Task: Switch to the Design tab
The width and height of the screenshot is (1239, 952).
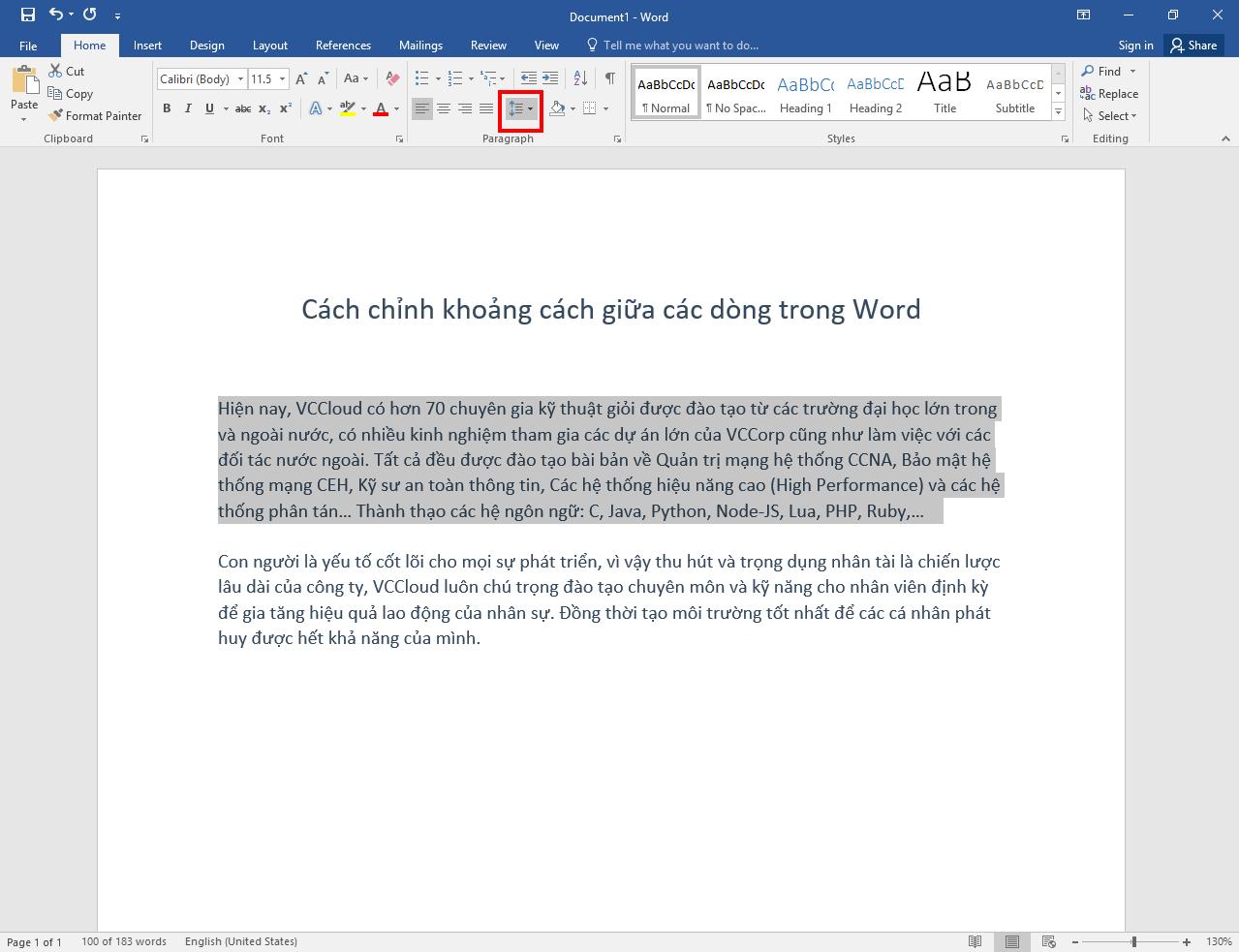Action: click(206, 46)
